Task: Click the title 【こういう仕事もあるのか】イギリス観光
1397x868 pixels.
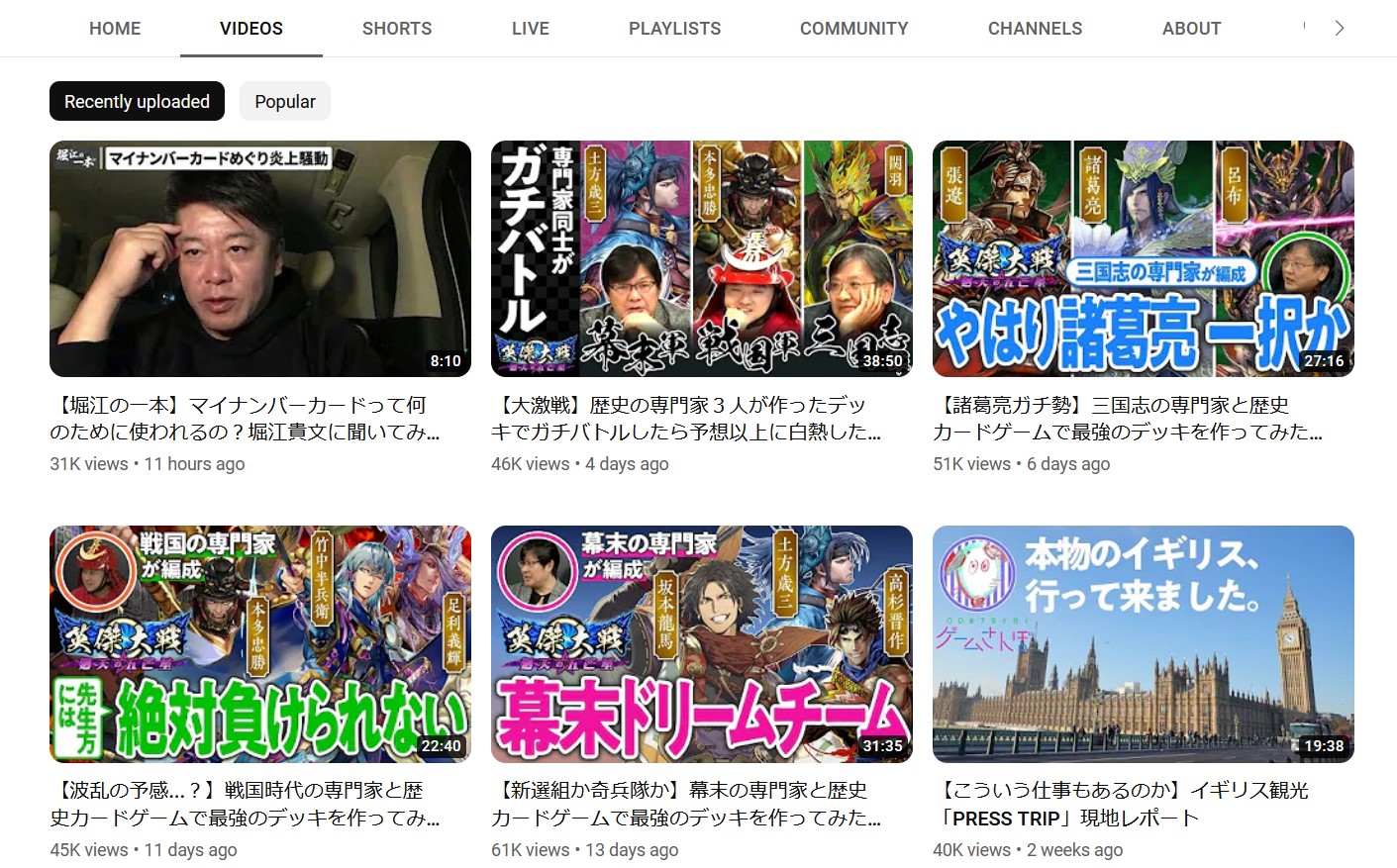Action: pos(1121,804)
